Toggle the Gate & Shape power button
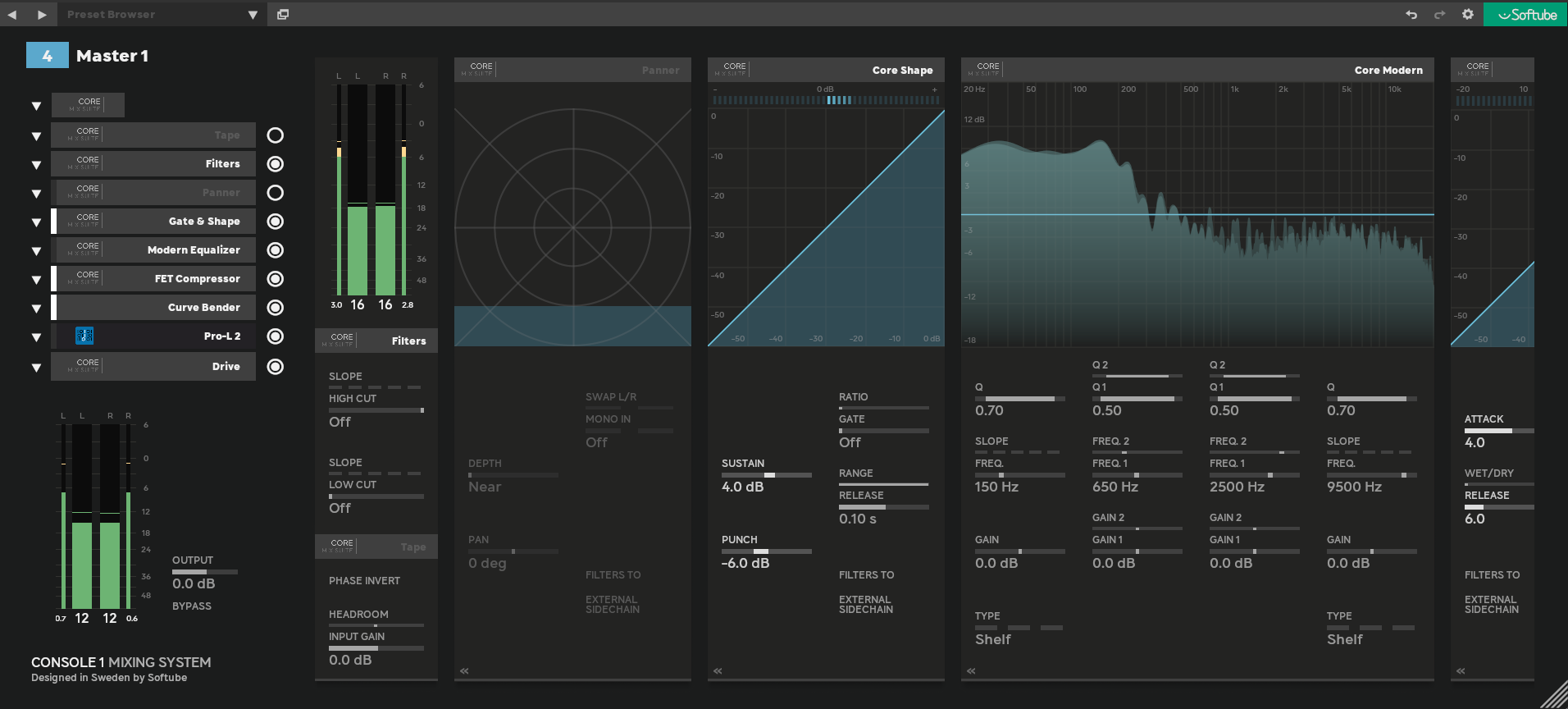The width and height of the screenshot is (1568, 709). coord(276,222)
